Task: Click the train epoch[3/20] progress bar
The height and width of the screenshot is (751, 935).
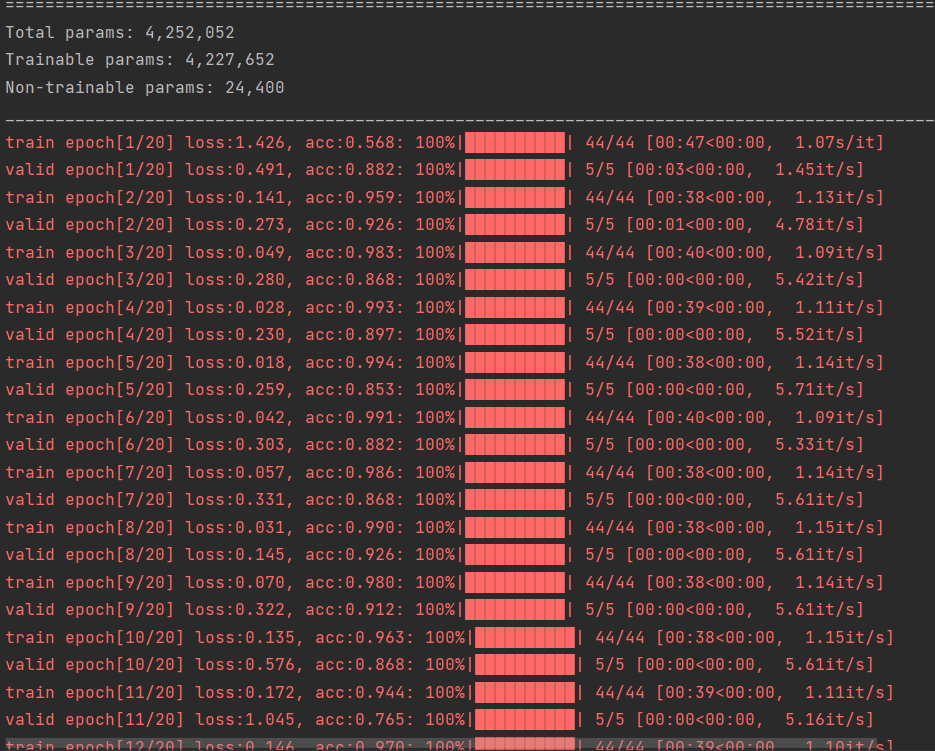Action: [x=515, y=252]
